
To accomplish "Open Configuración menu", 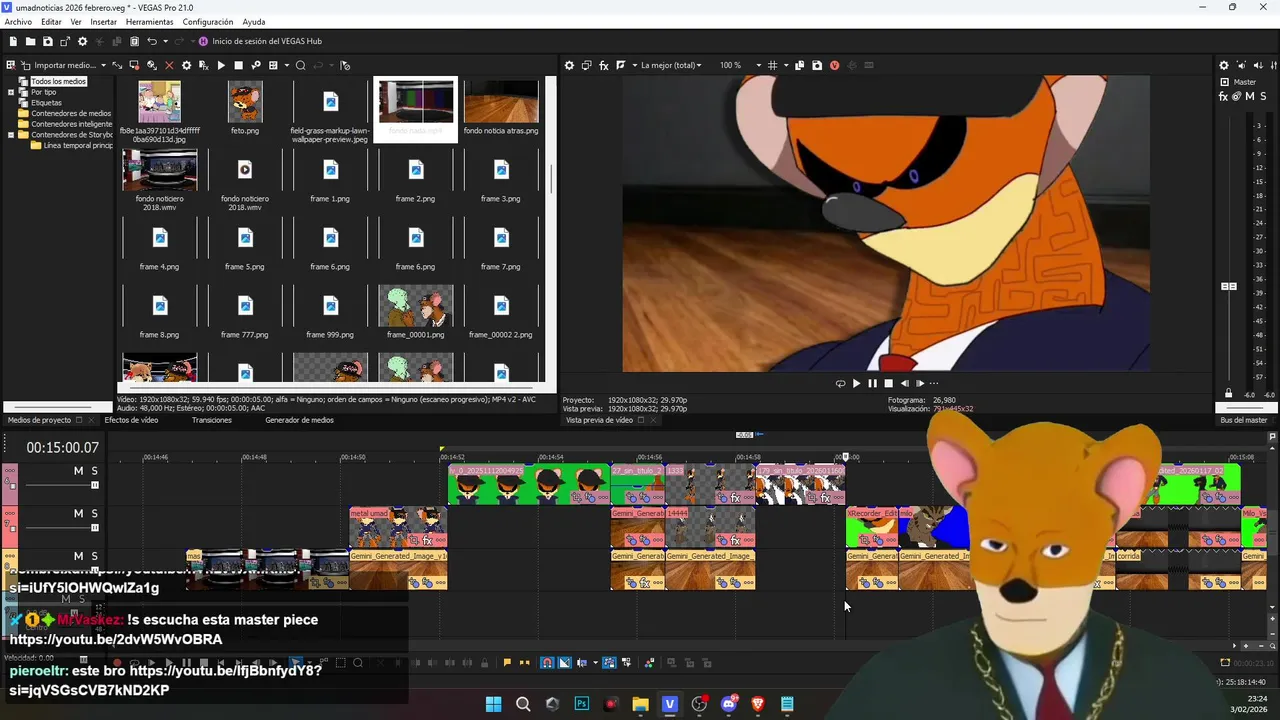I will 208,22.
